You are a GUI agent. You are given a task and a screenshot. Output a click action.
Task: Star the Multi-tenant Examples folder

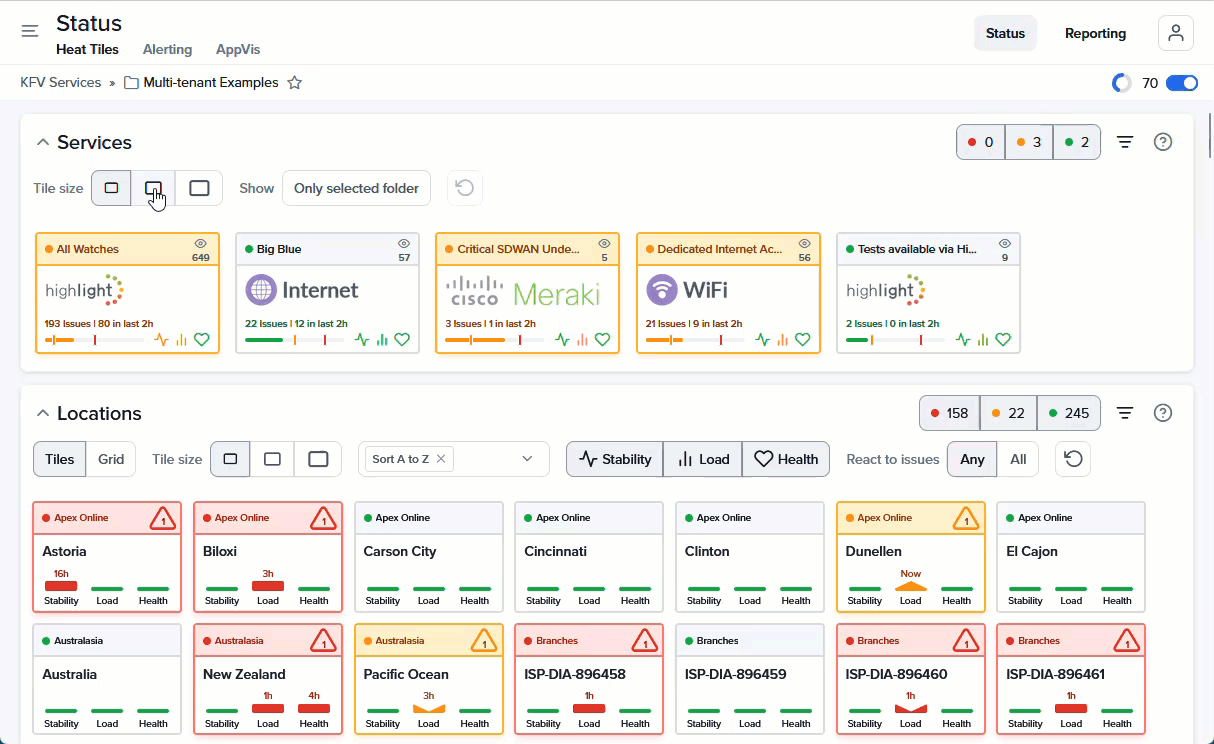[295, 83]
